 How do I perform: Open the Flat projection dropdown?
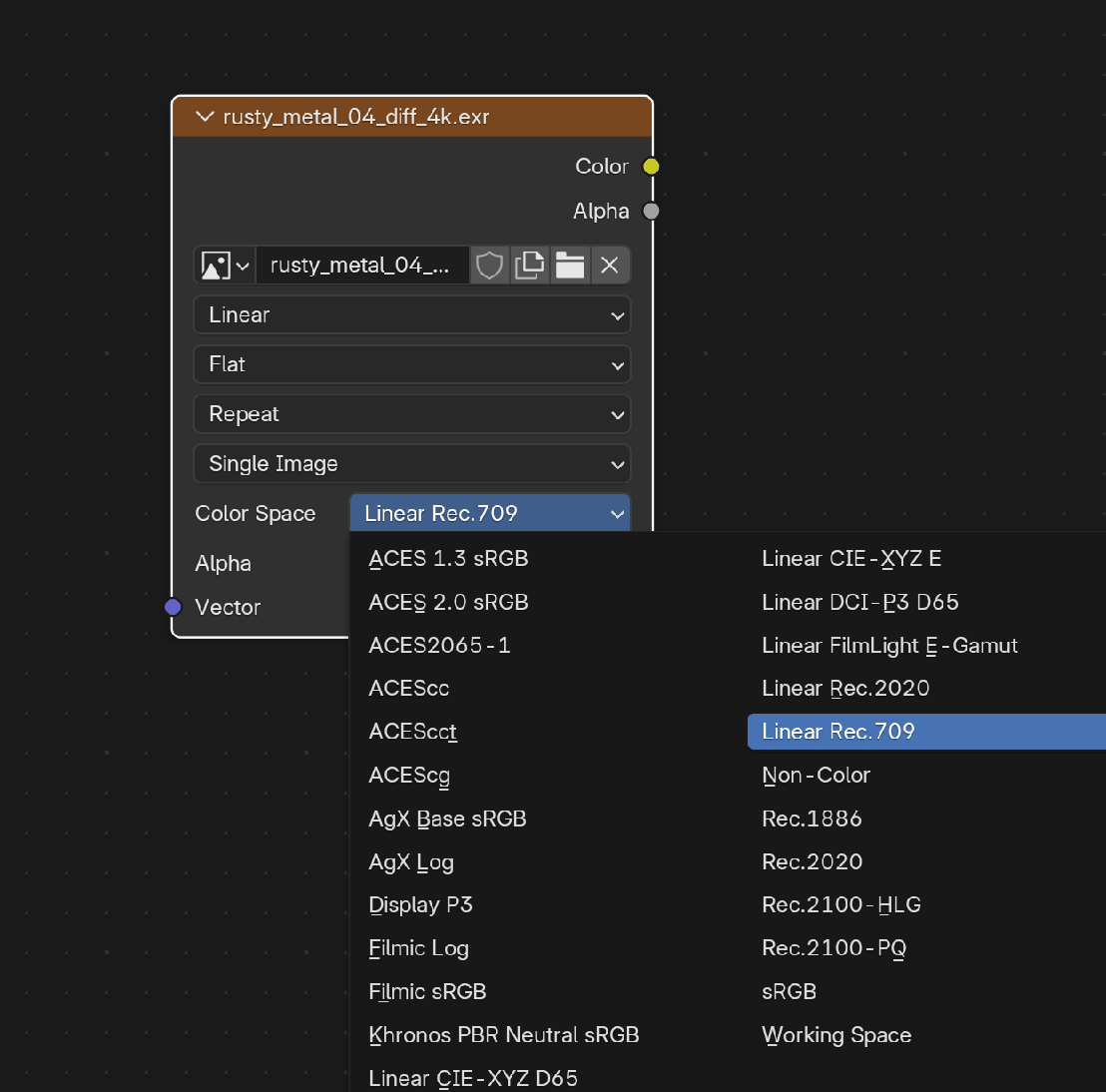411,364
